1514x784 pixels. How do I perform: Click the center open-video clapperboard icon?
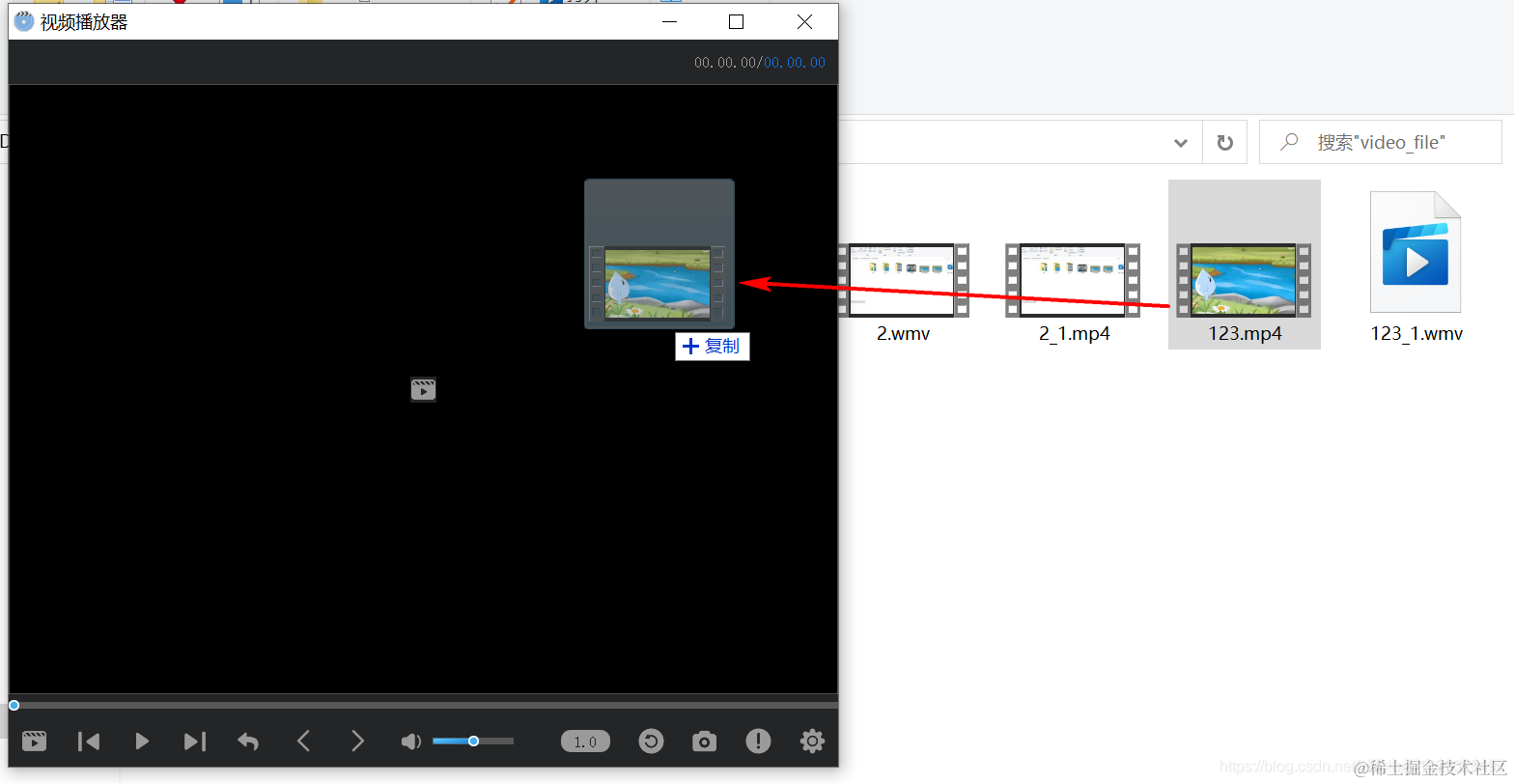coord(423,389)
